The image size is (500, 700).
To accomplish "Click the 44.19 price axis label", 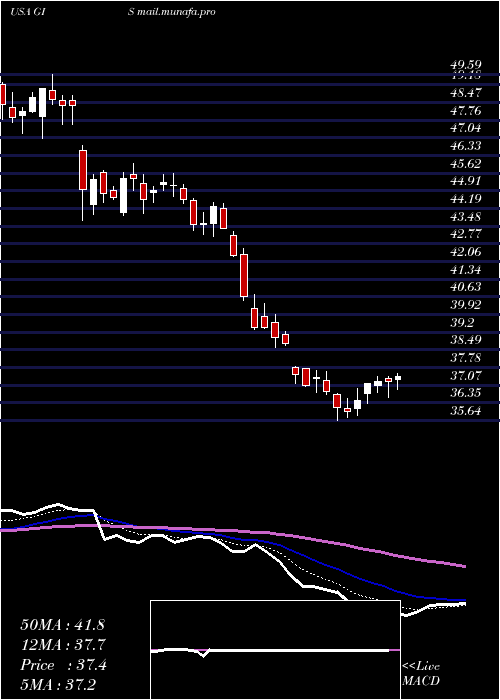I will 466,199.
